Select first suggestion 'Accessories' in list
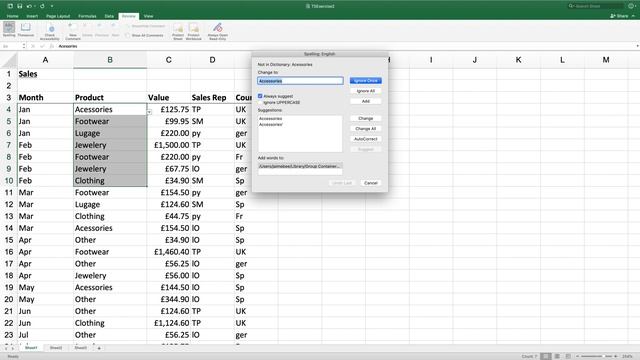 coord(271,119)
